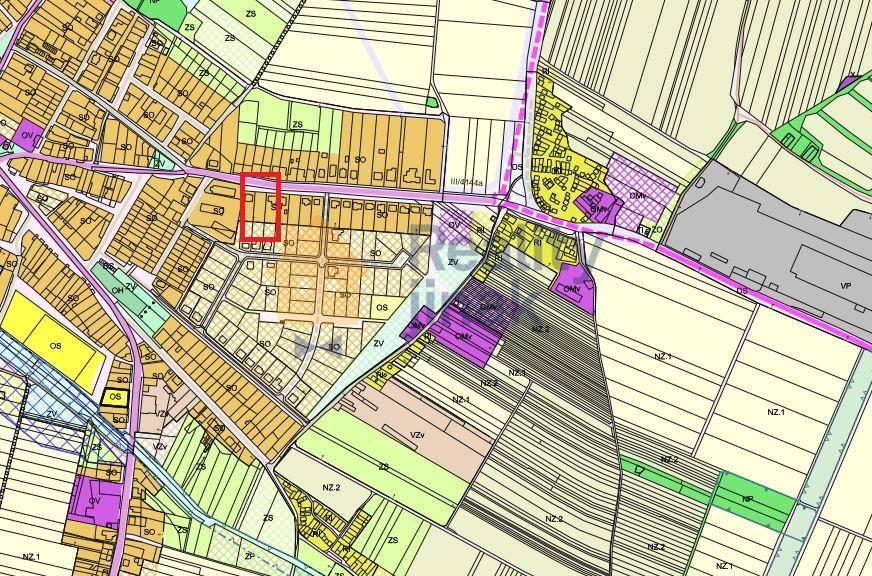Click the large purple OMv zone at center
This screenshot has height=576, width=872.
[463, 336]
